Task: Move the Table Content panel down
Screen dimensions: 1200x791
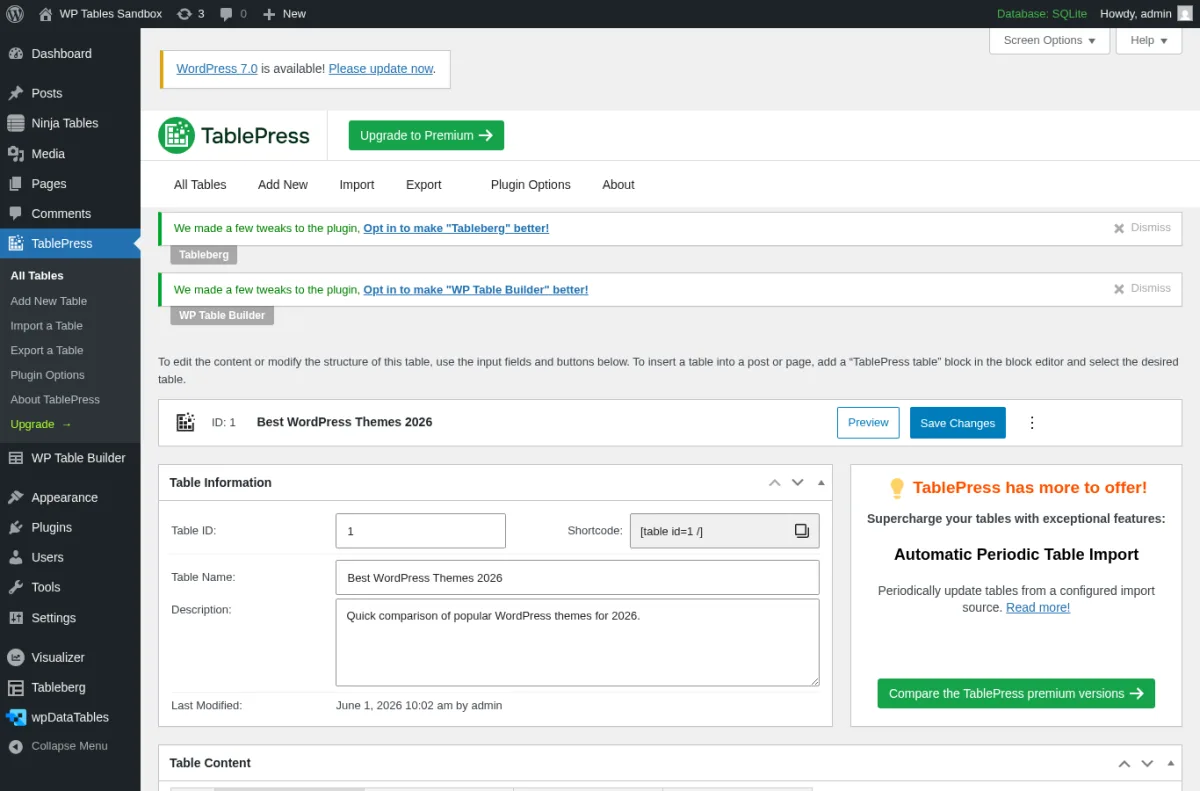Action: 1147,763
